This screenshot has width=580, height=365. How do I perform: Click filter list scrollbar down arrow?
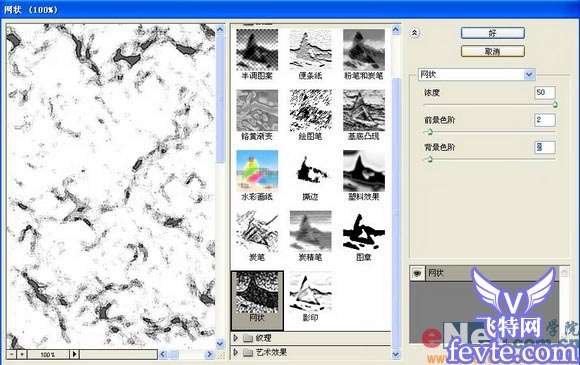(396, 354)
